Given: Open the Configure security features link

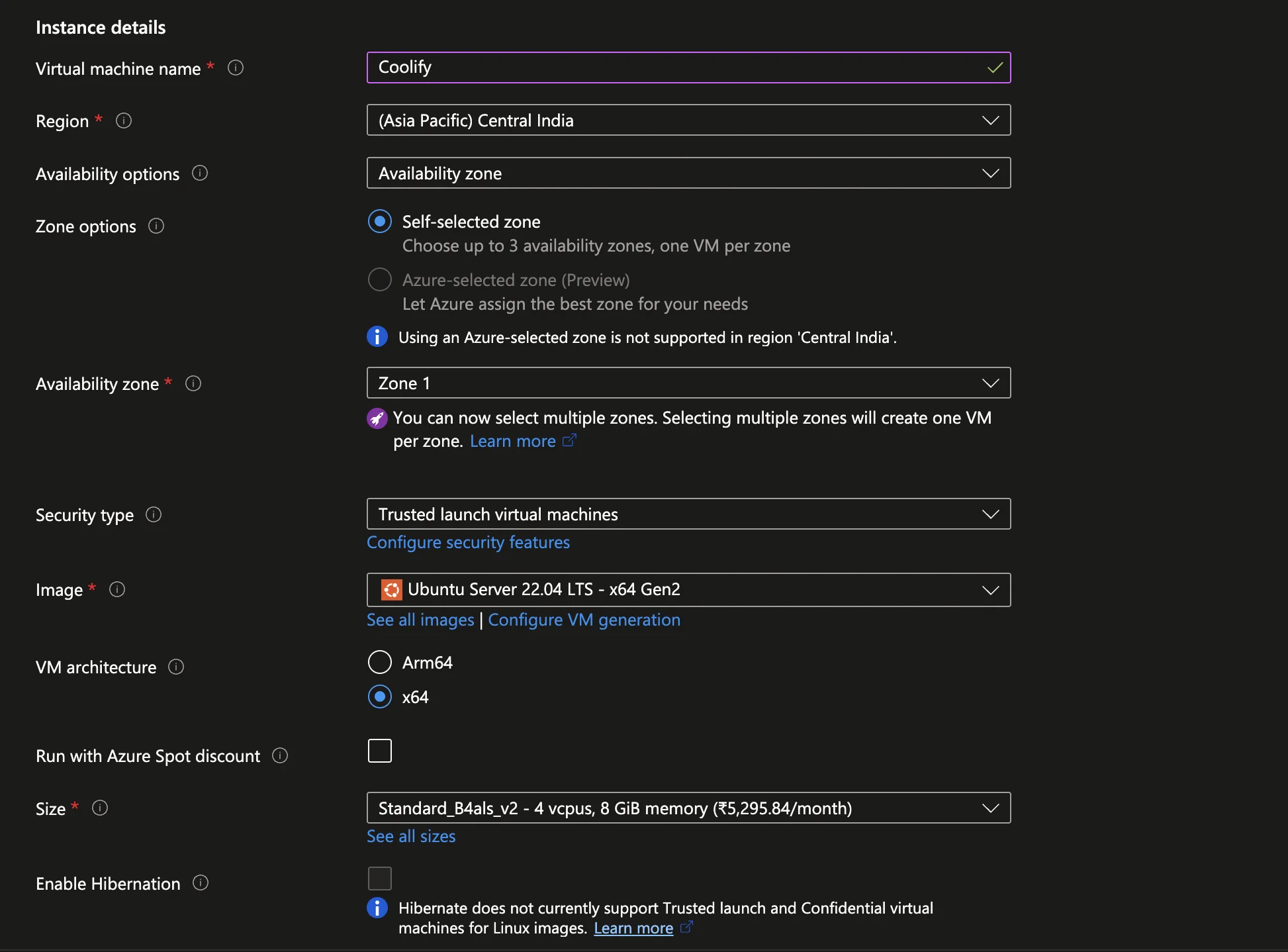Looking at the screenshot, I should coord(468,543).
